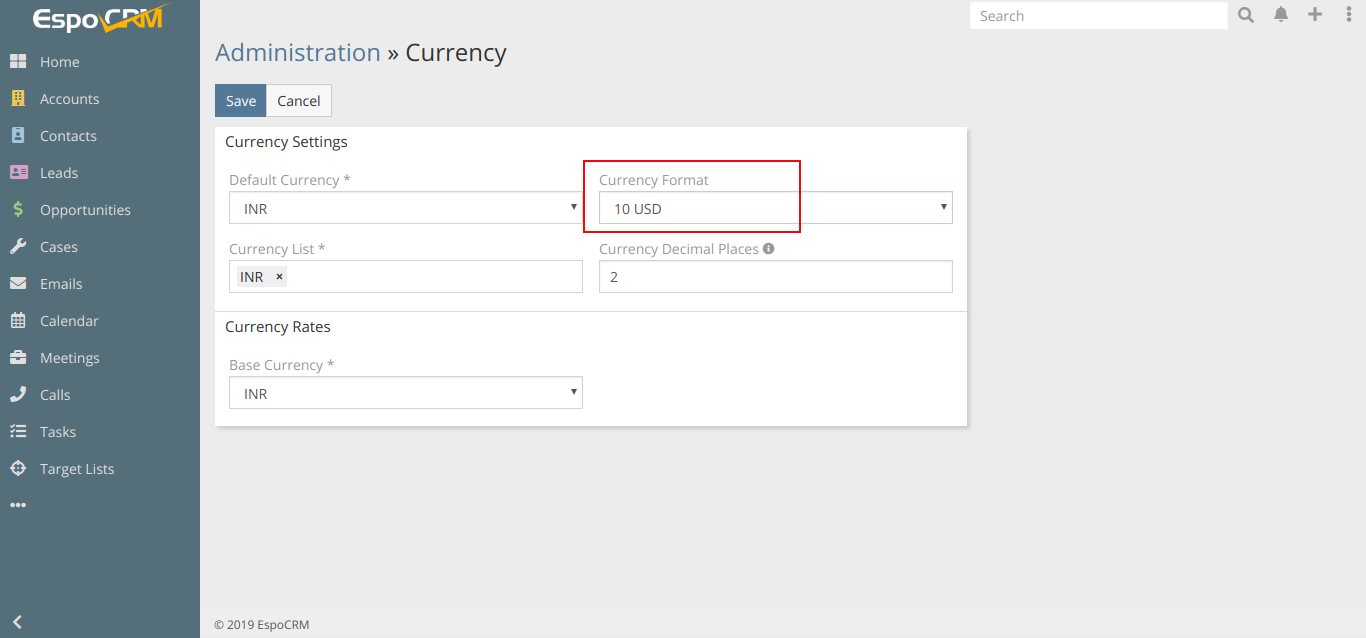1366x638 pixels.
Task: Click the Opportunities dollar icon
Action: click(x=18, y=210)
